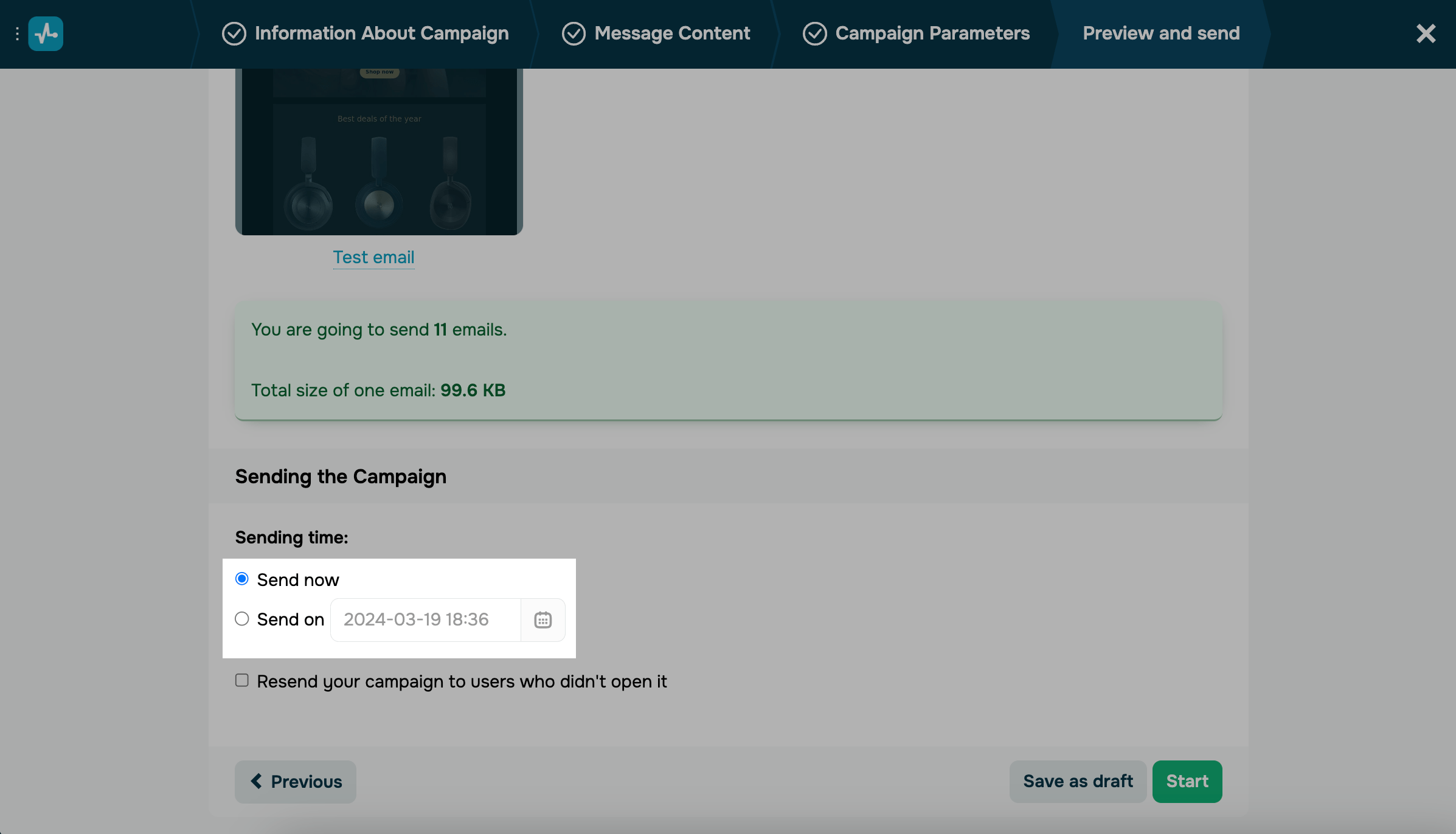Go to Message Content step
Screen dimensions: 1456x834
(672, 33)
